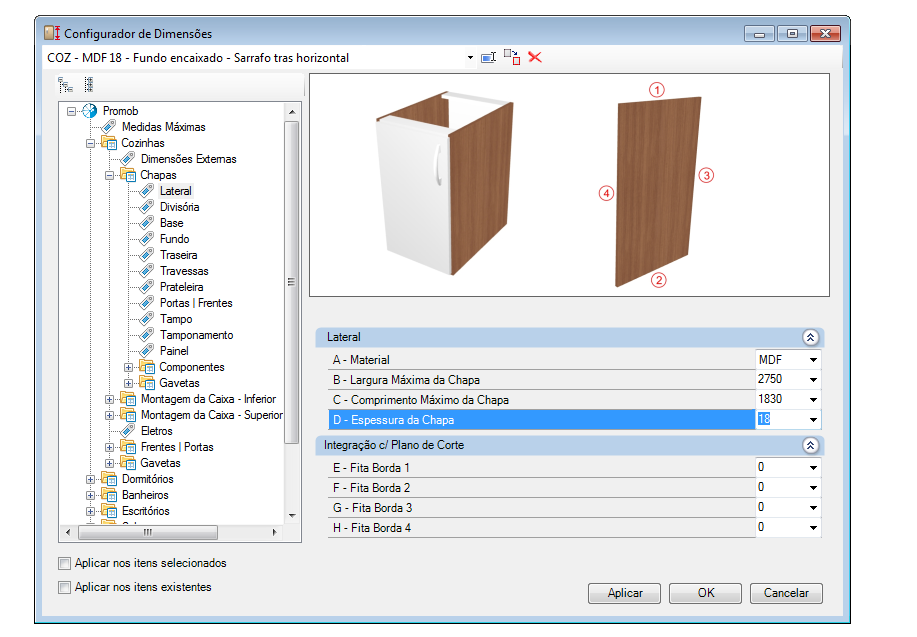Collapse the Chapas tree node
917x637 pixels.
(109, 175)
